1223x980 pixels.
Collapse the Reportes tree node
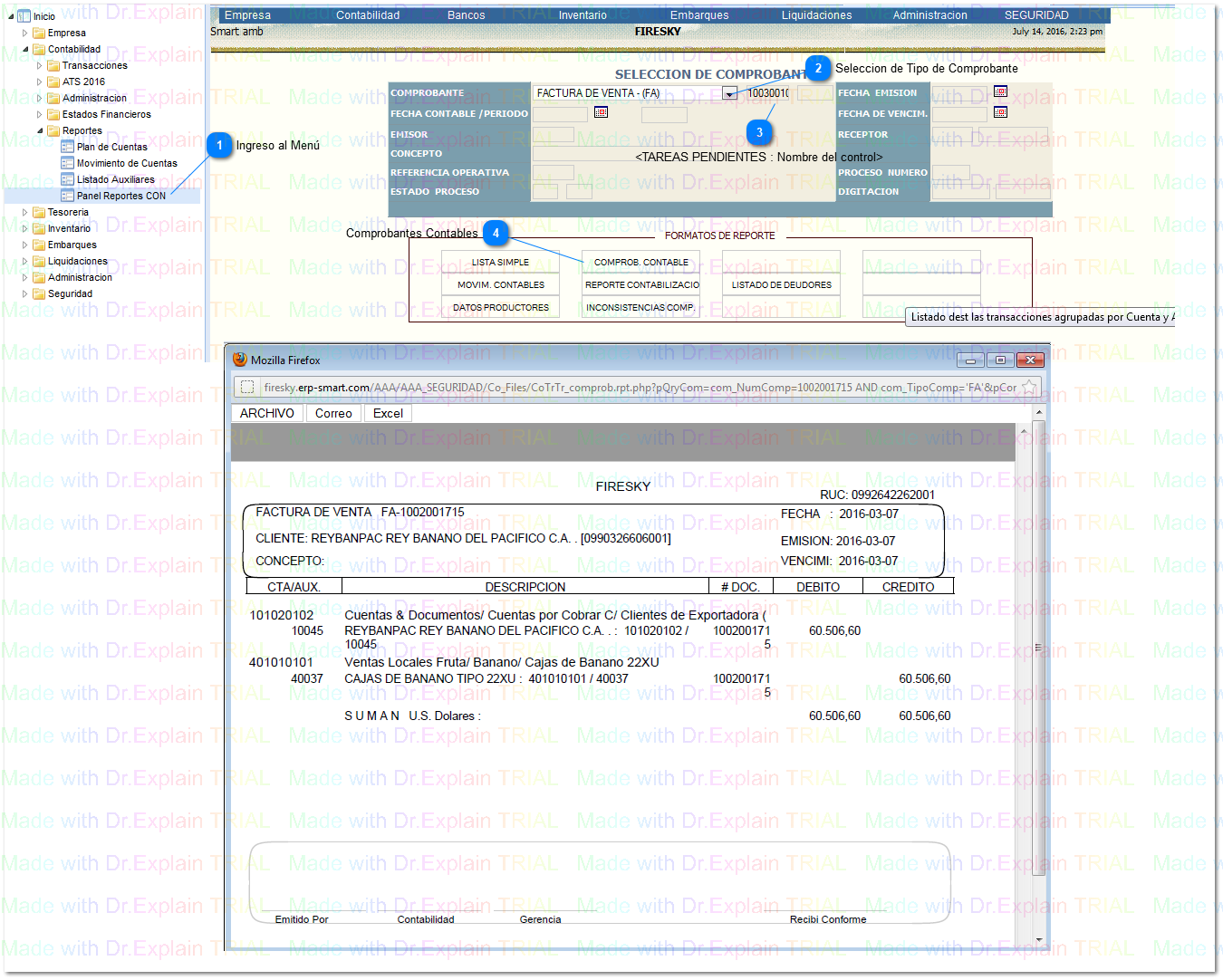40,131
